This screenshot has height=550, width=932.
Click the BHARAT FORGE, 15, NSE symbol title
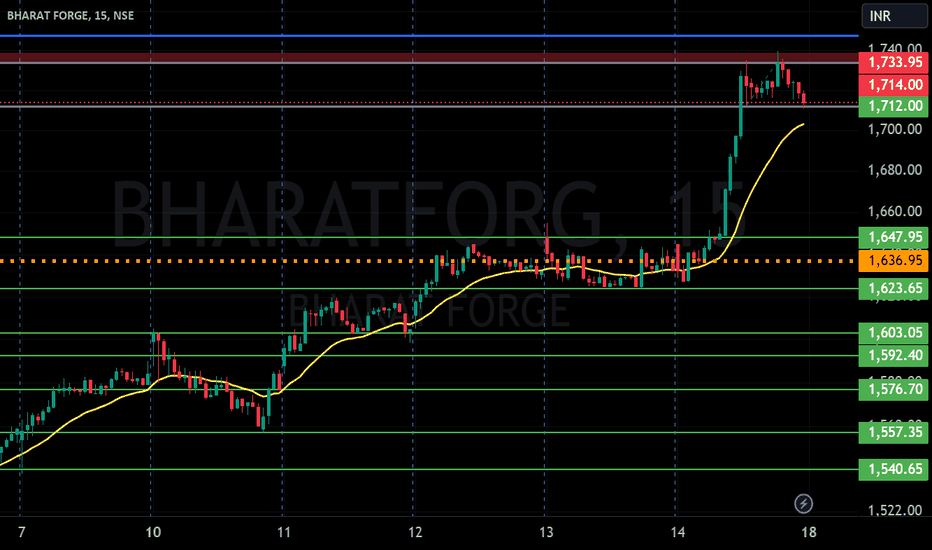click(70, 16)
